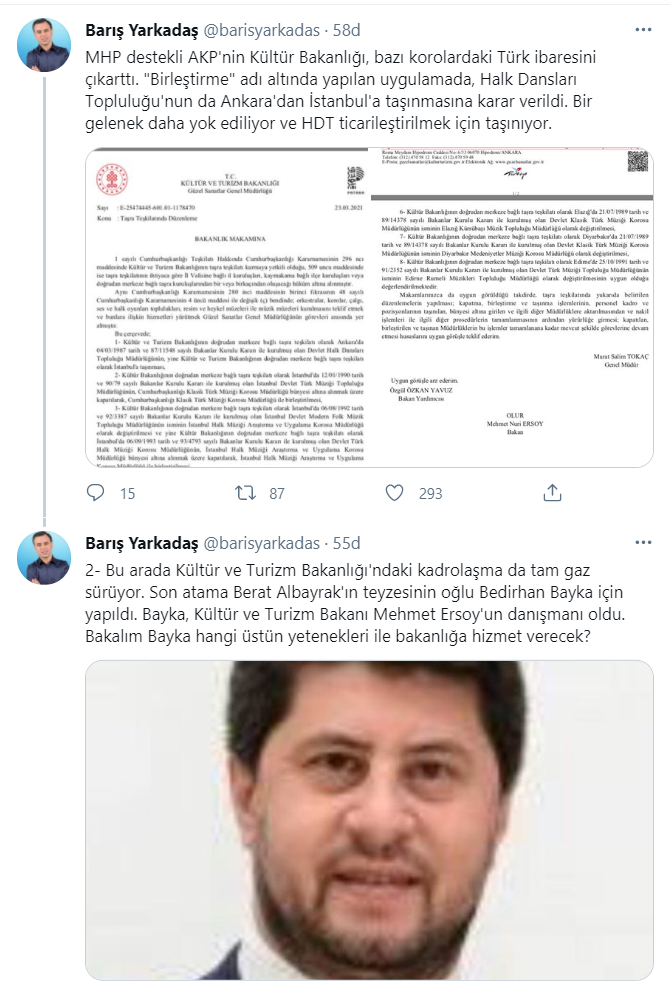The width and height of the screenshot is (670, 984).
Task: Open @barisyarkadas handle on first tweet
Action: [x=262, y=30]
